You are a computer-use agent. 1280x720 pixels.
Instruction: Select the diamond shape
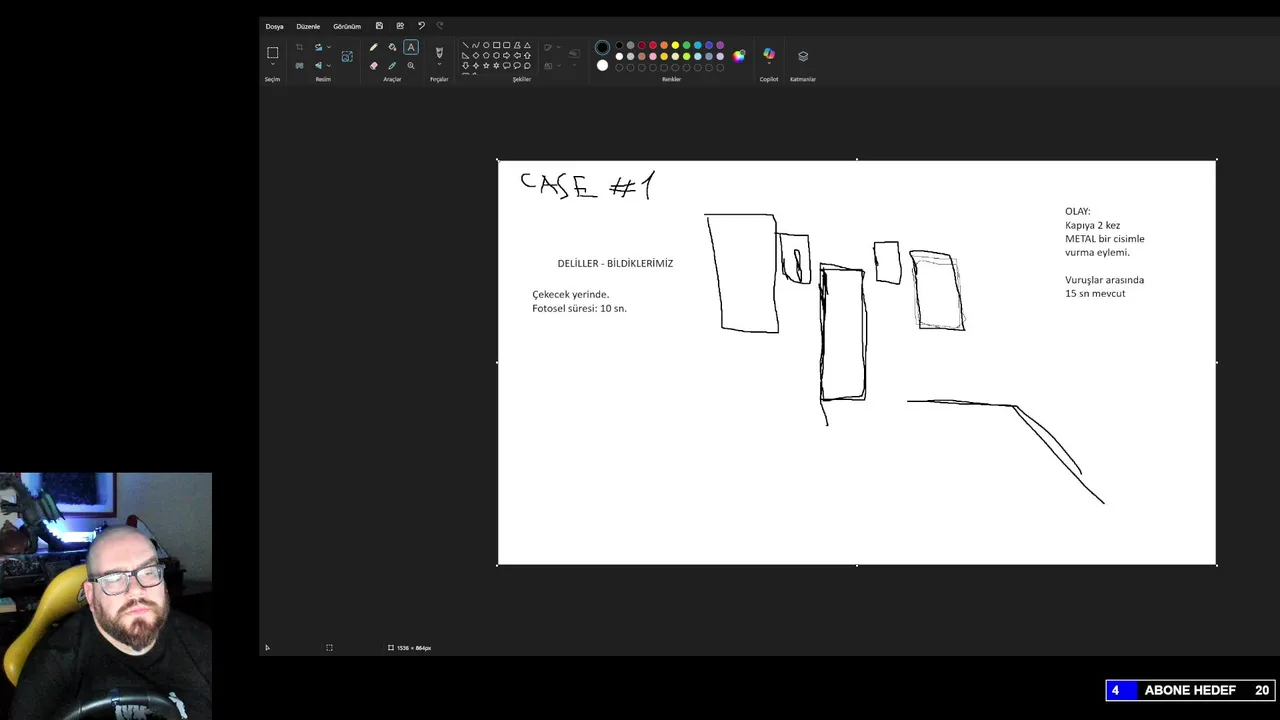point(476,55)
